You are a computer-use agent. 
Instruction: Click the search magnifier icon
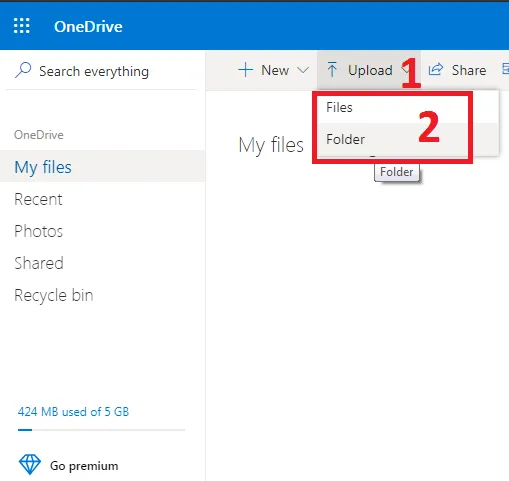point(23,70)
